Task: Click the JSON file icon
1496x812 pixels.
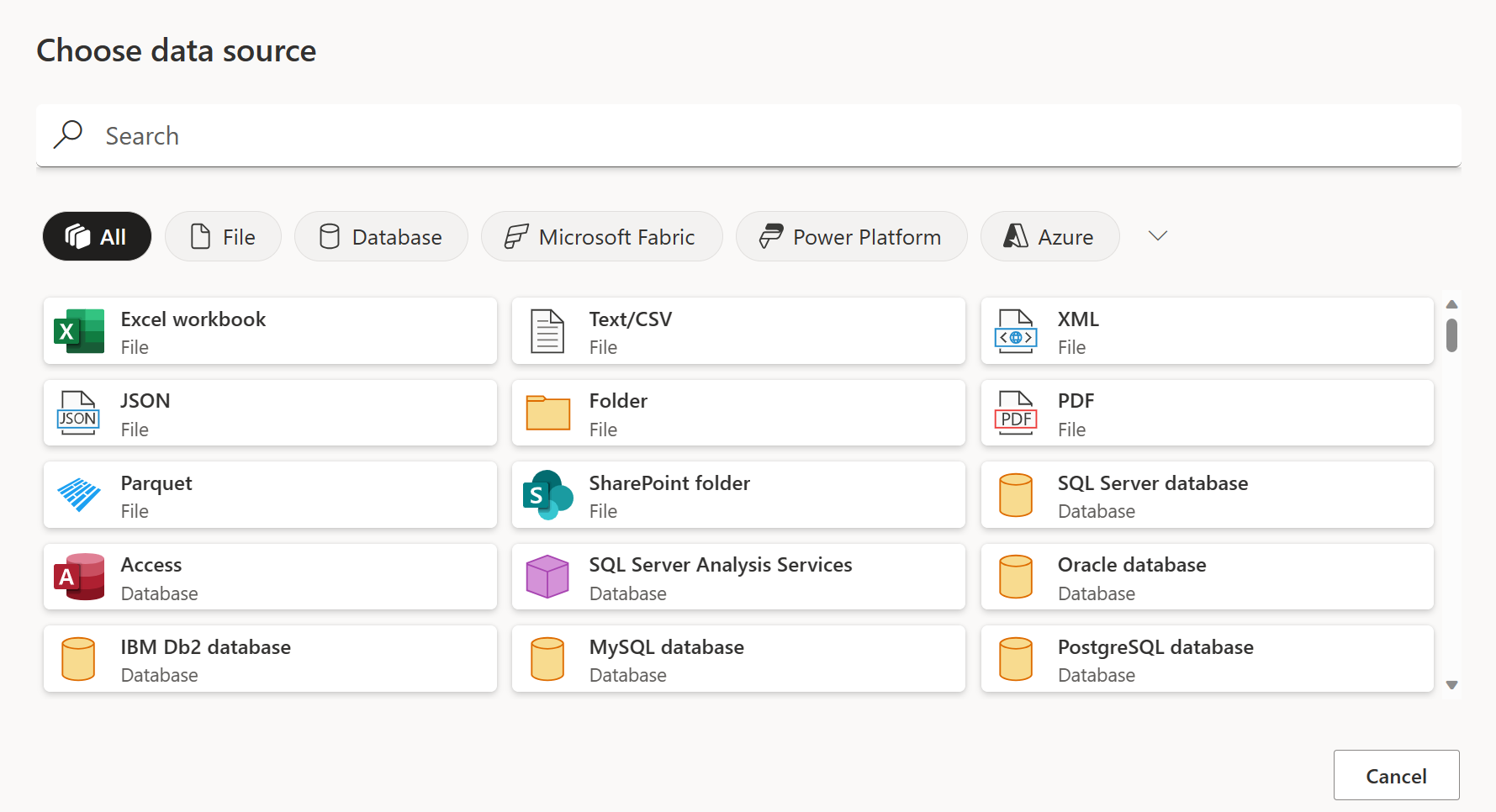Action: [x=78, y=413]
